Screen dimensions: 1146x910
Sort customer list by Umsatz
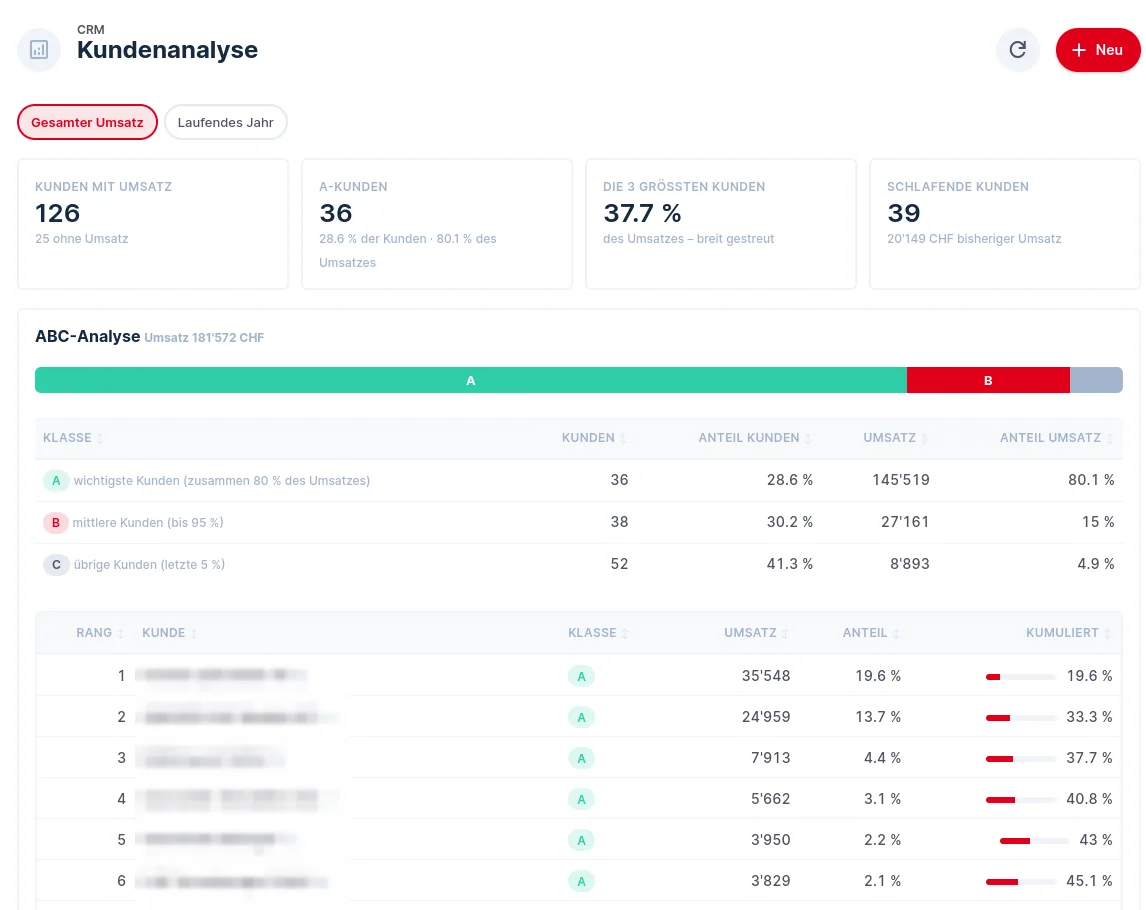[756, 633]
